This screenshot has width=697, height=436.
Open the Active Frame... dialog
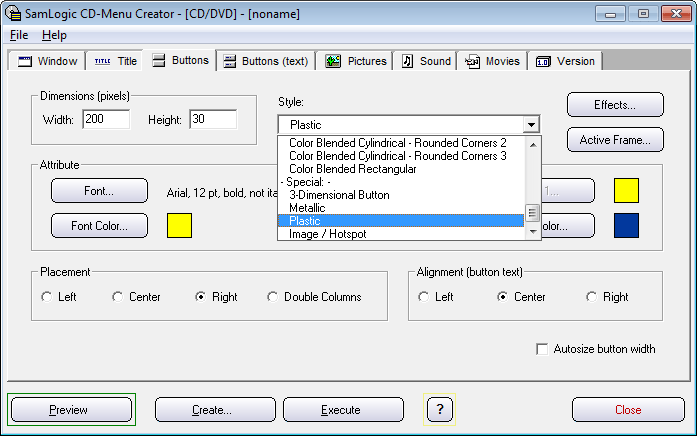coord(615,140)
